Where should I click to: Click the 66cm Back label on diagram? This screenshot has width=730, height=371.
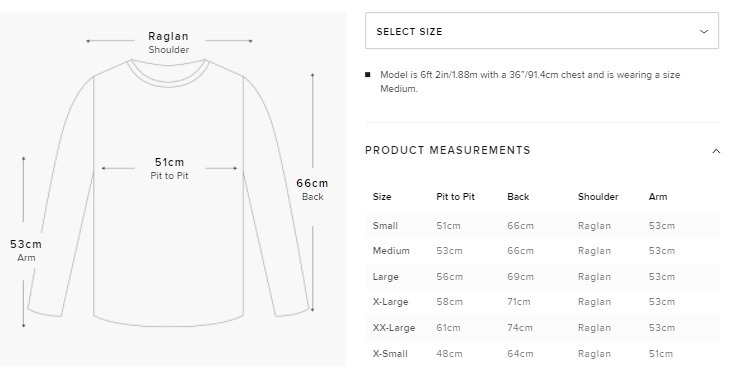[x=312, y=189]
